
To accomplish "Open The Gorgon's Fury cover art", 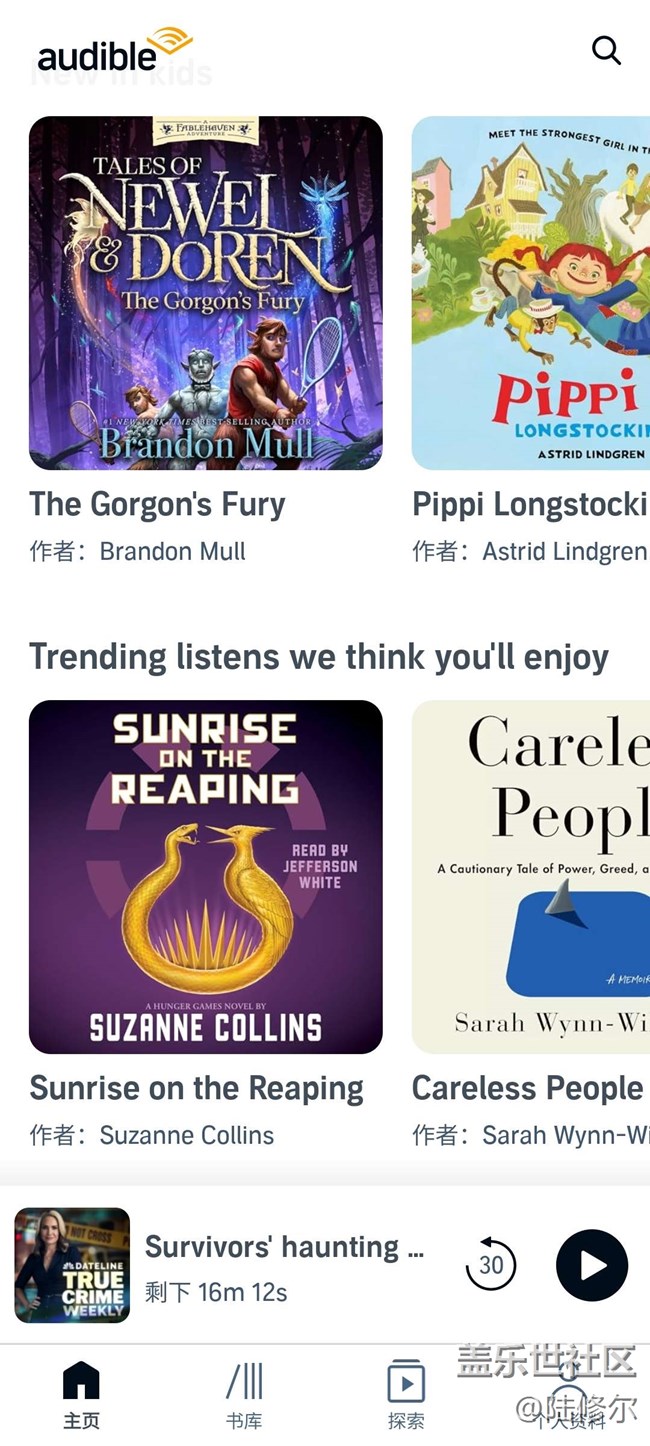I will click(206, 293).
